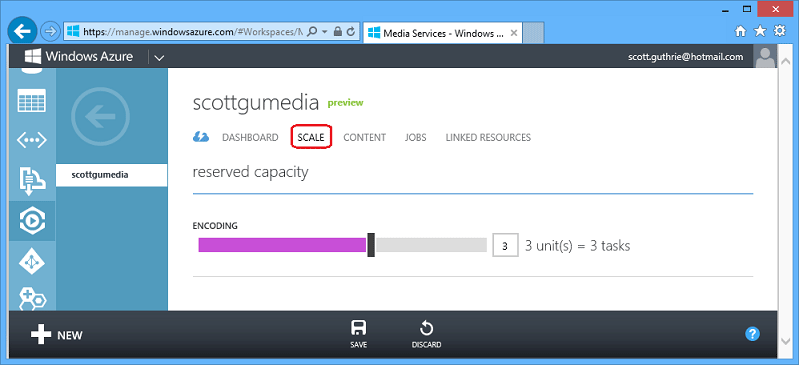Discard the pending changes

(426, 334)
